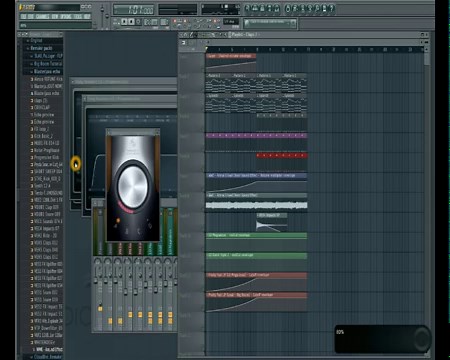Arm the transport Record button
The height and width of the screenshot is (360, 450).
coord(139,22)
